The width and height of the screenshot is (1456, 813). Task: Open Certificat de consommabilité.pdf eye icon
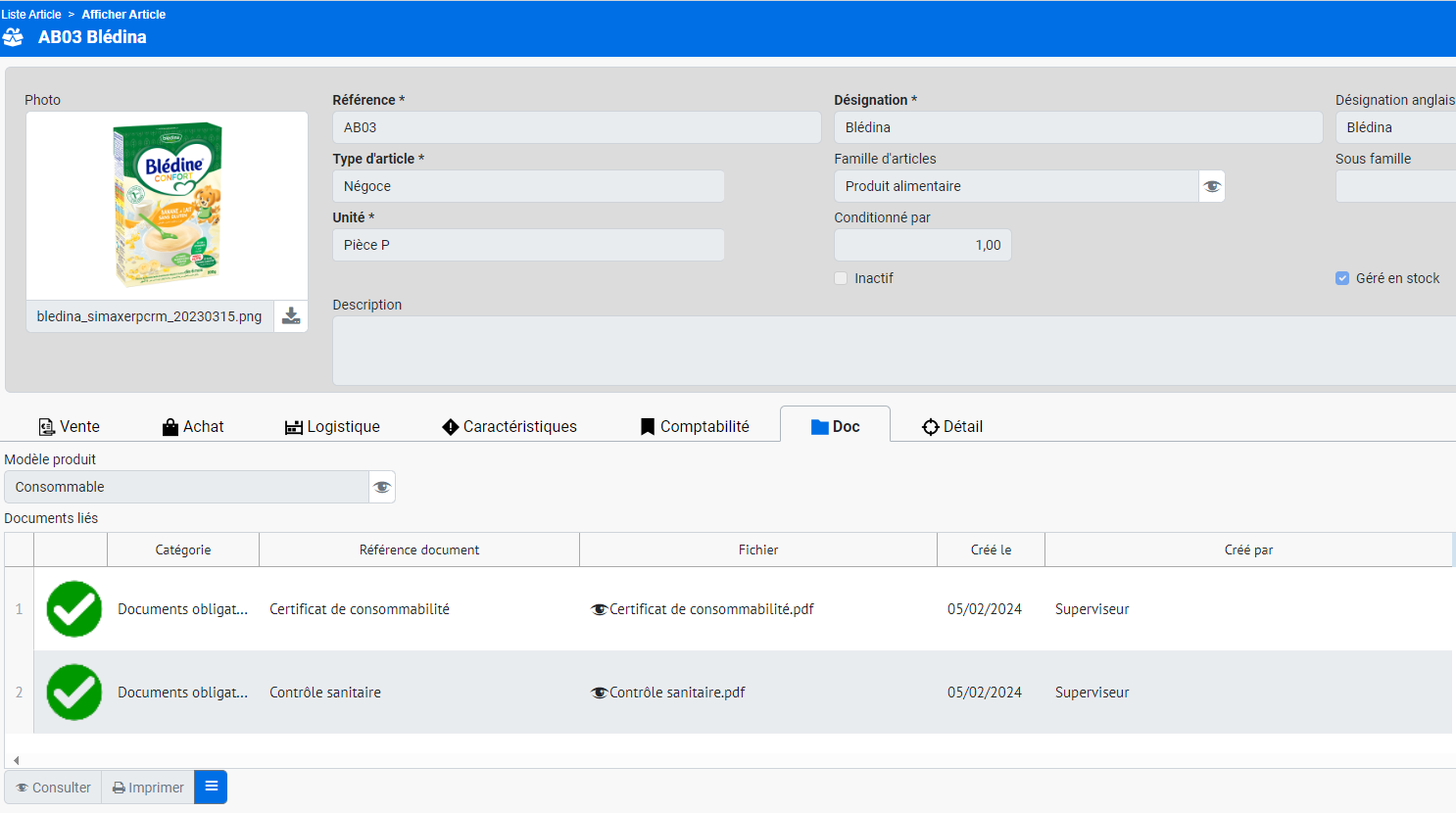(599, 609)
